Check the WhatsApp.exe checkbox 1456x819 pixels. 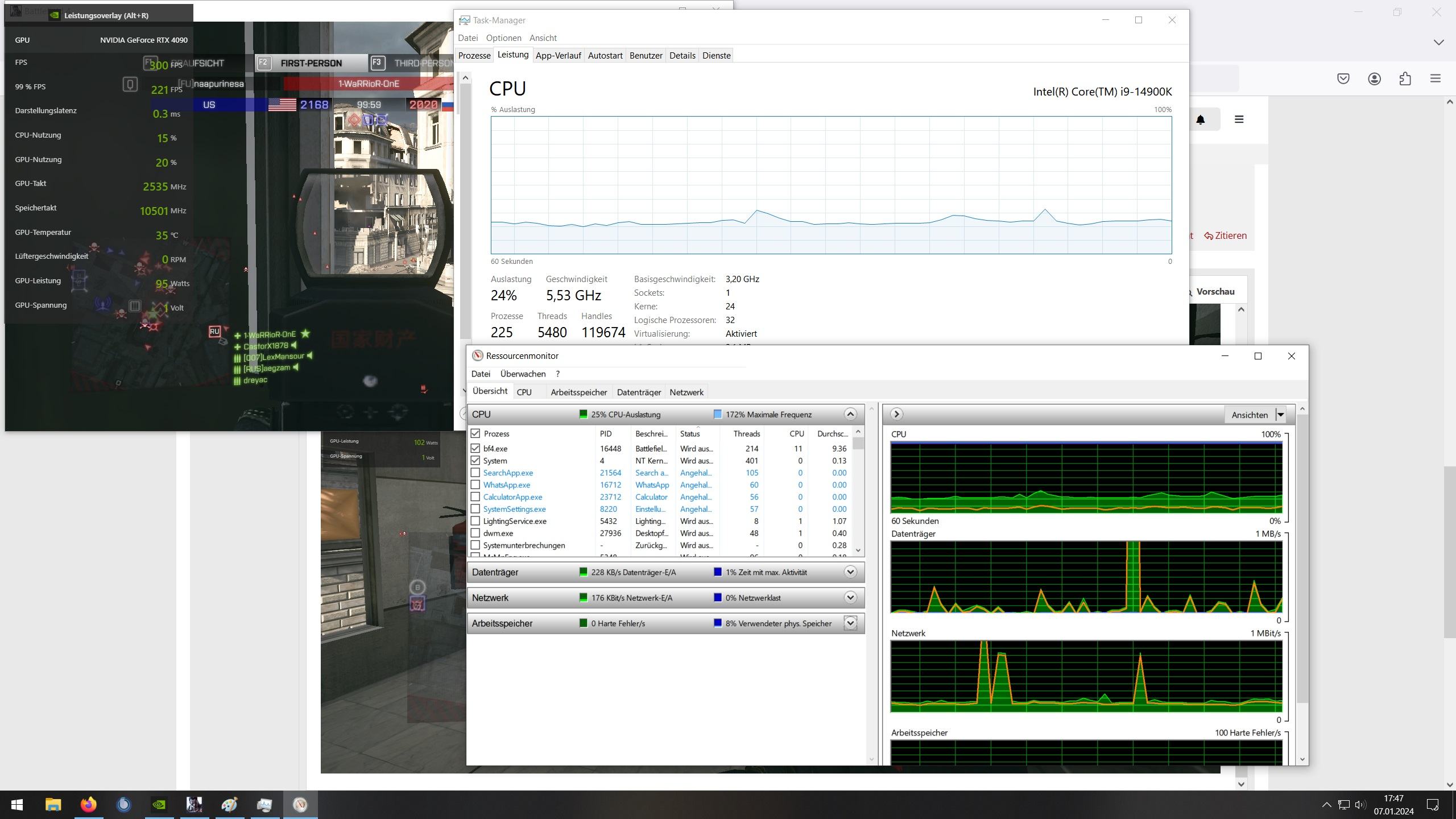(x=475, y=485)
